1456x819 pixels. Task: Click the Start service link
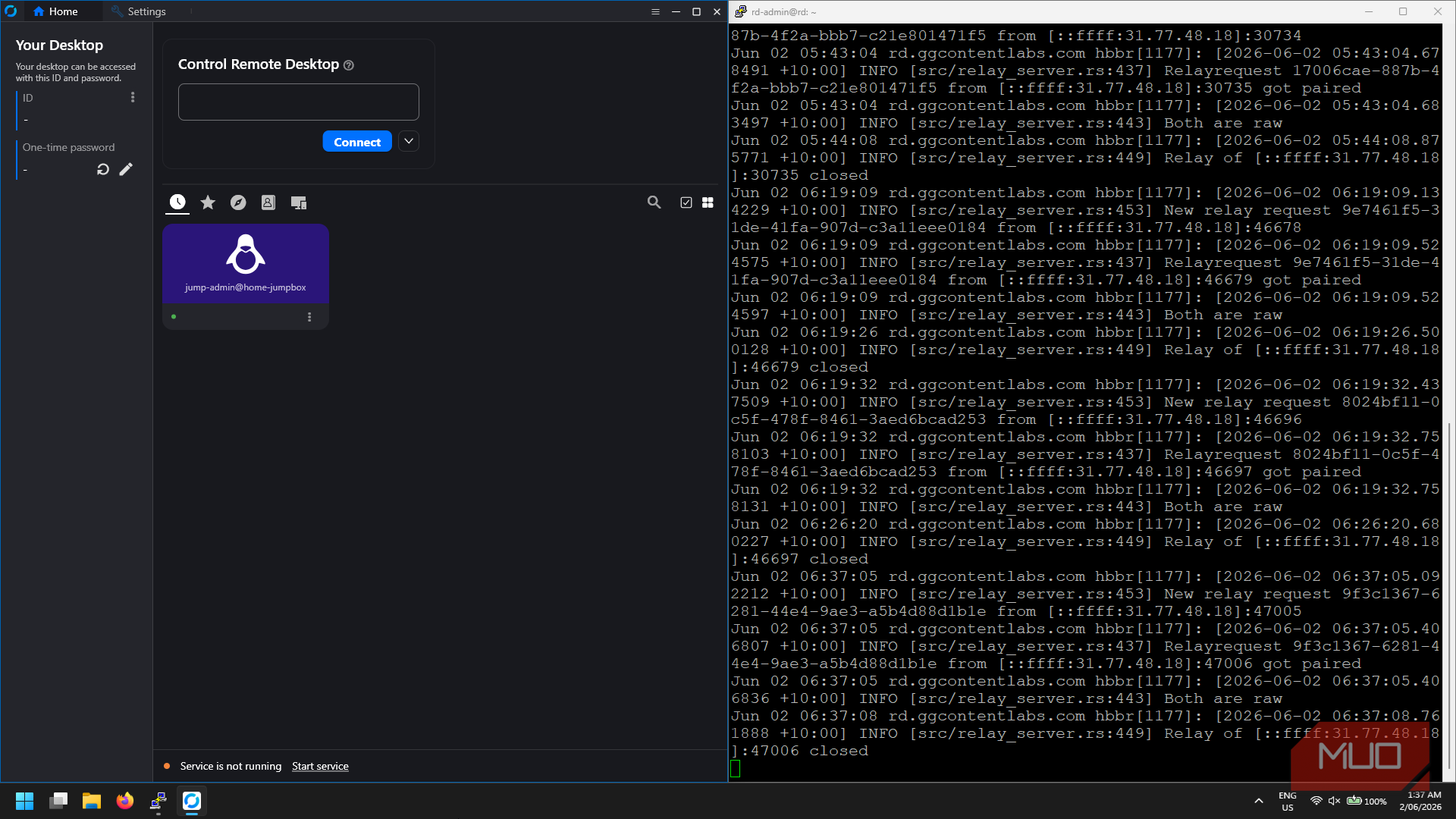(x=320, y=766)
